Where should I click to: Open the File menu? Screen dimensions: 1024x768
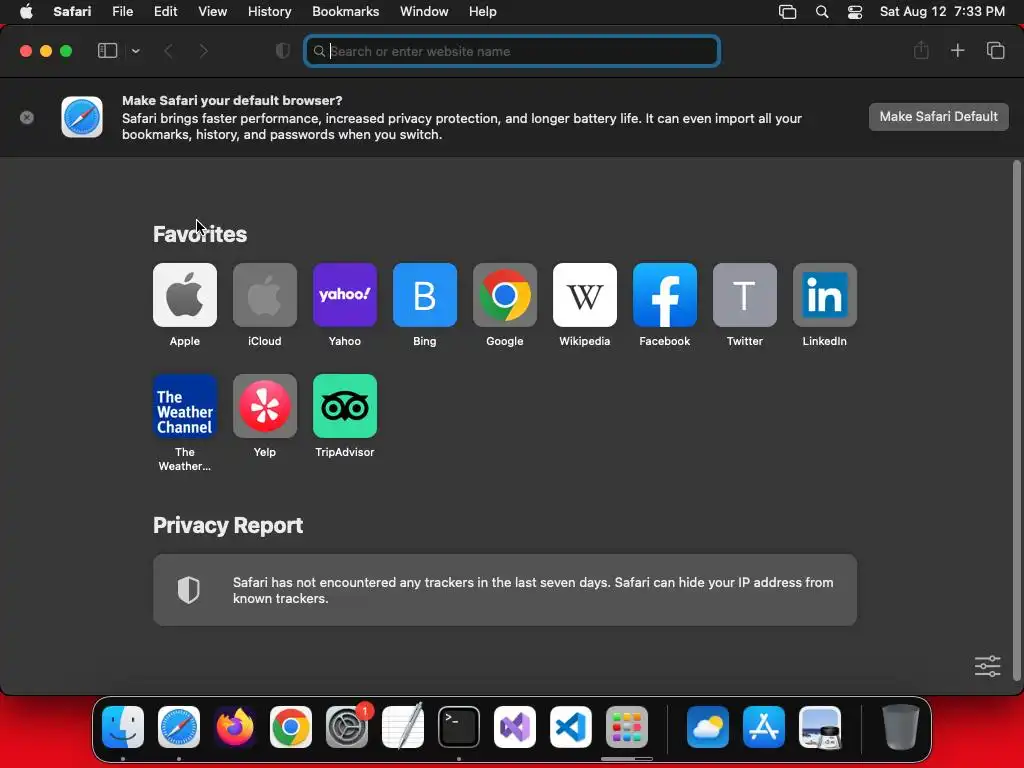[x=122, y=12]
